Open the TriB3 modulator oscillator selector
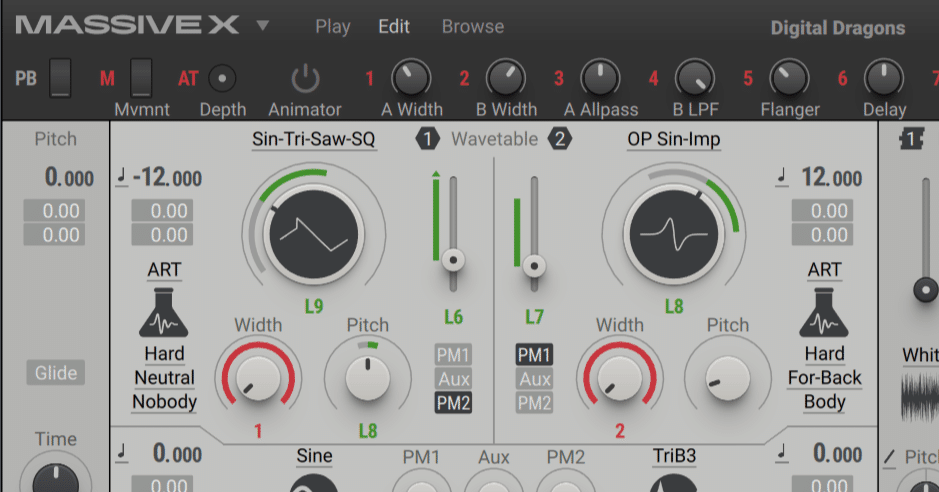 (x=674, y=456)
